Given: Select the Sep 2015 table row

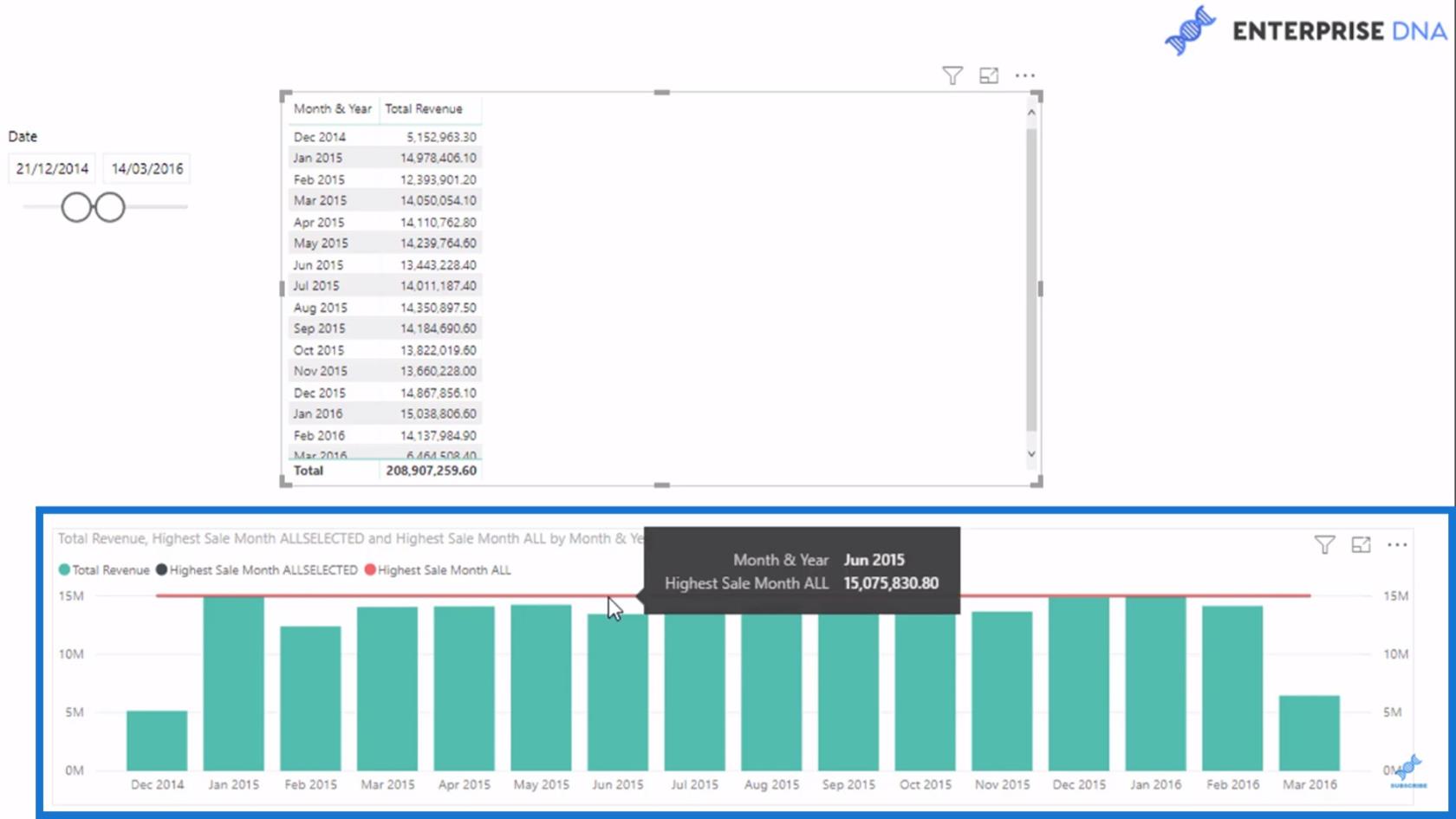Looking at the screenshot, I should (x=385, y=328).
